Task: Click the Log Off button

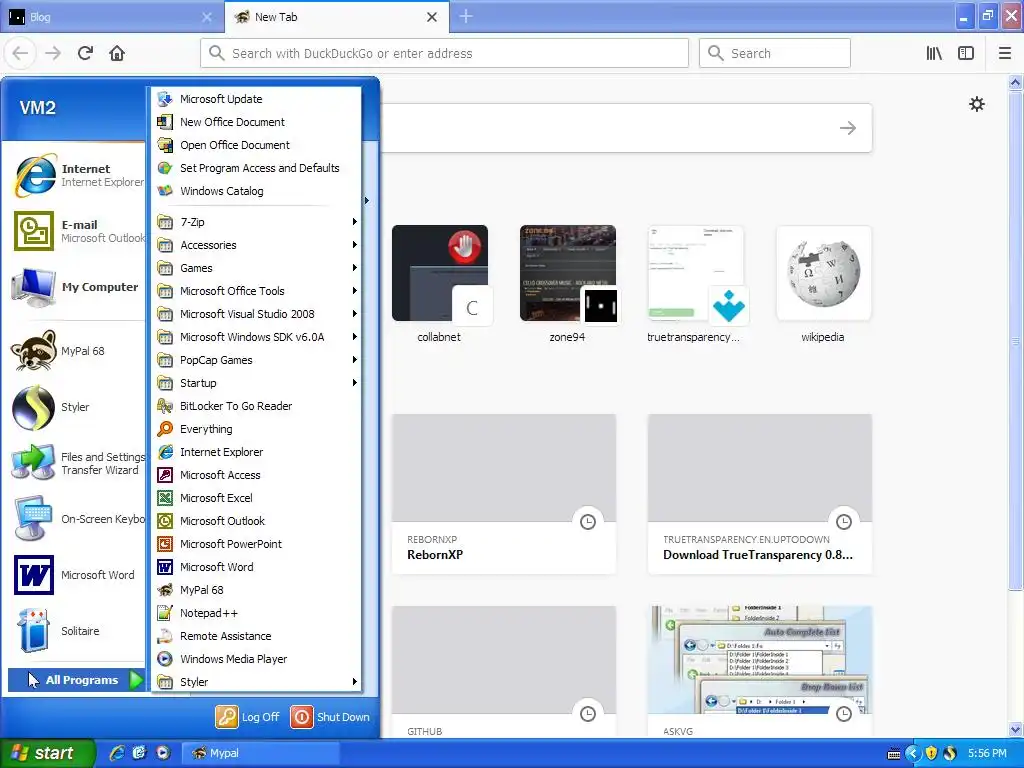Action: (x=248, y=716)
